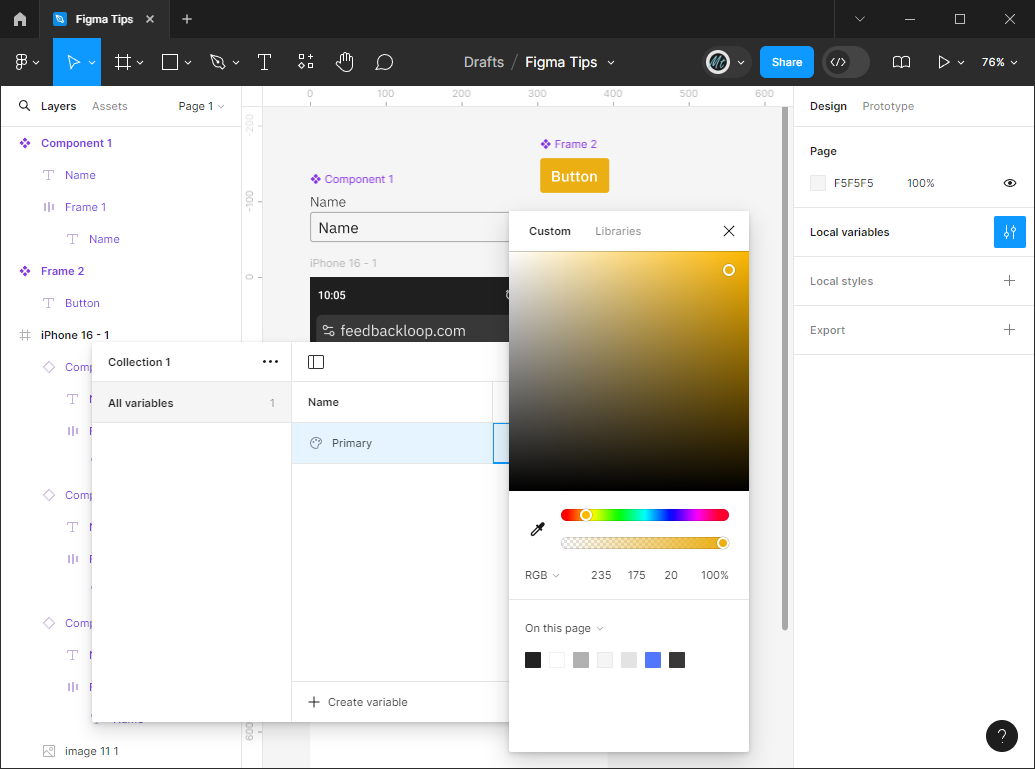This screenshot has width=1035, height=769.
Task: Adjust the opacity slider handle
Action: [723, 543]
